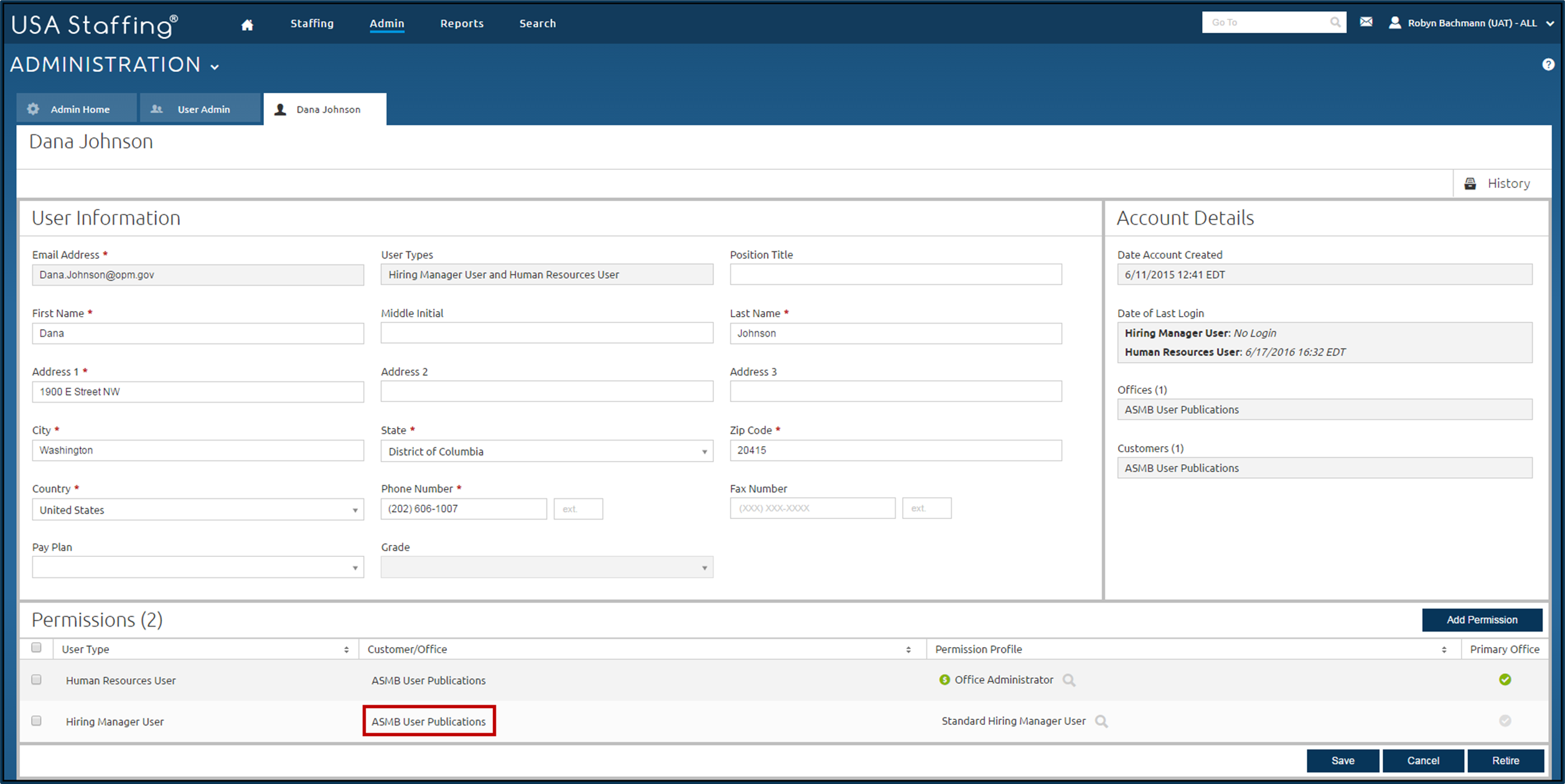Open the Grade dropdown
Viewport: 1565px width, 784px height.
pos(547,567)
